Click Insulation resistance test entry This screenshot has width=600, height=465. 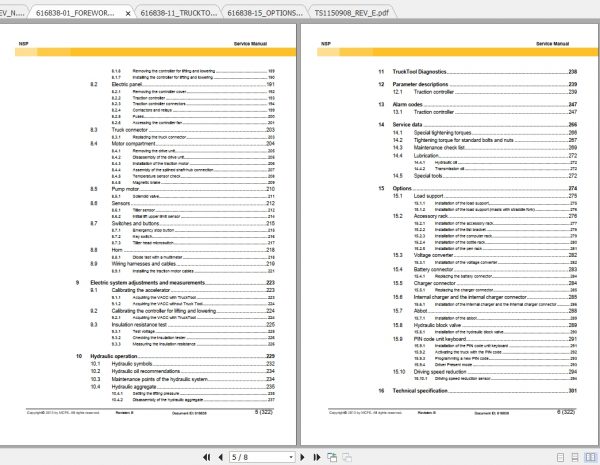(x=183, y=325)
